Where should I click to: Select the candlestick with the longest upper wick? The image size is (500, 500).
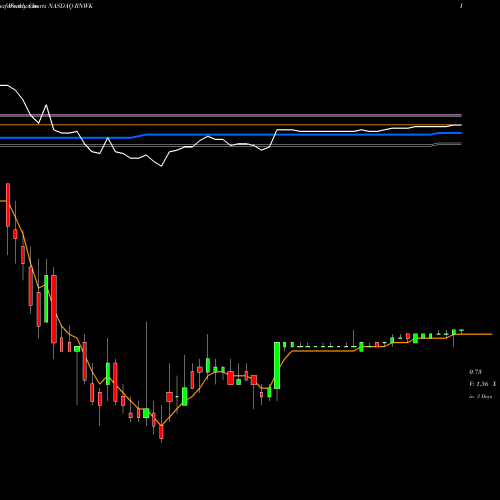(x=146, y=413)
